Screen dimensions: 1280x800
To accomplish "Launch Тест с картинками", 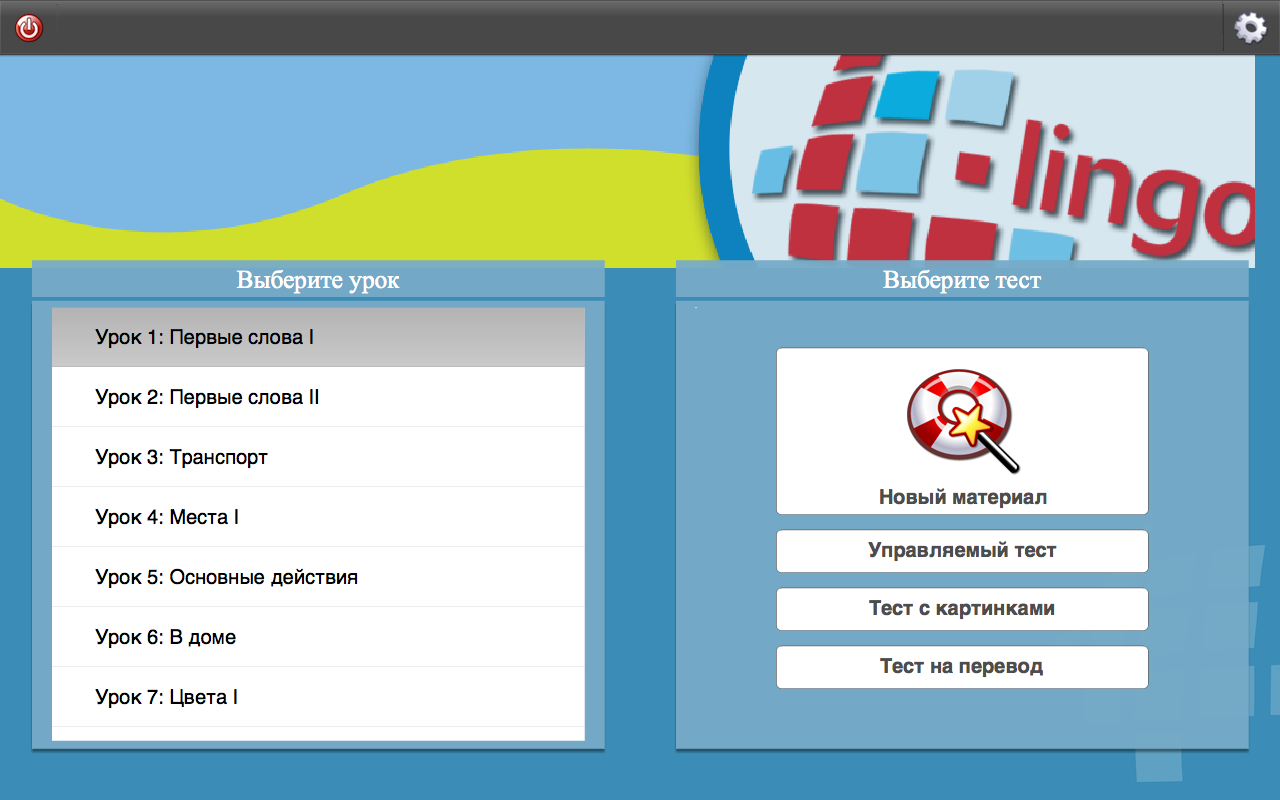I will click(x=962, y=609).
